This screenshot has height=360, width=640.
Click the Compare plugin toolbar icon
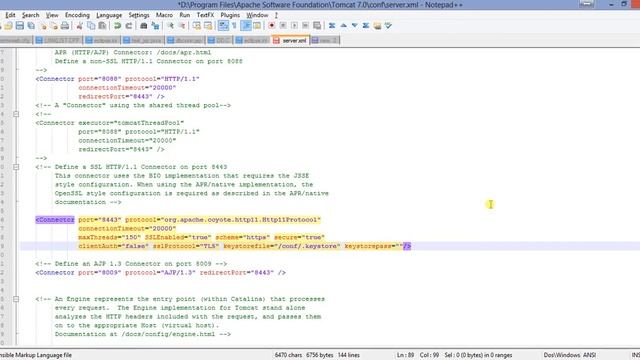(x=332, y=26)
